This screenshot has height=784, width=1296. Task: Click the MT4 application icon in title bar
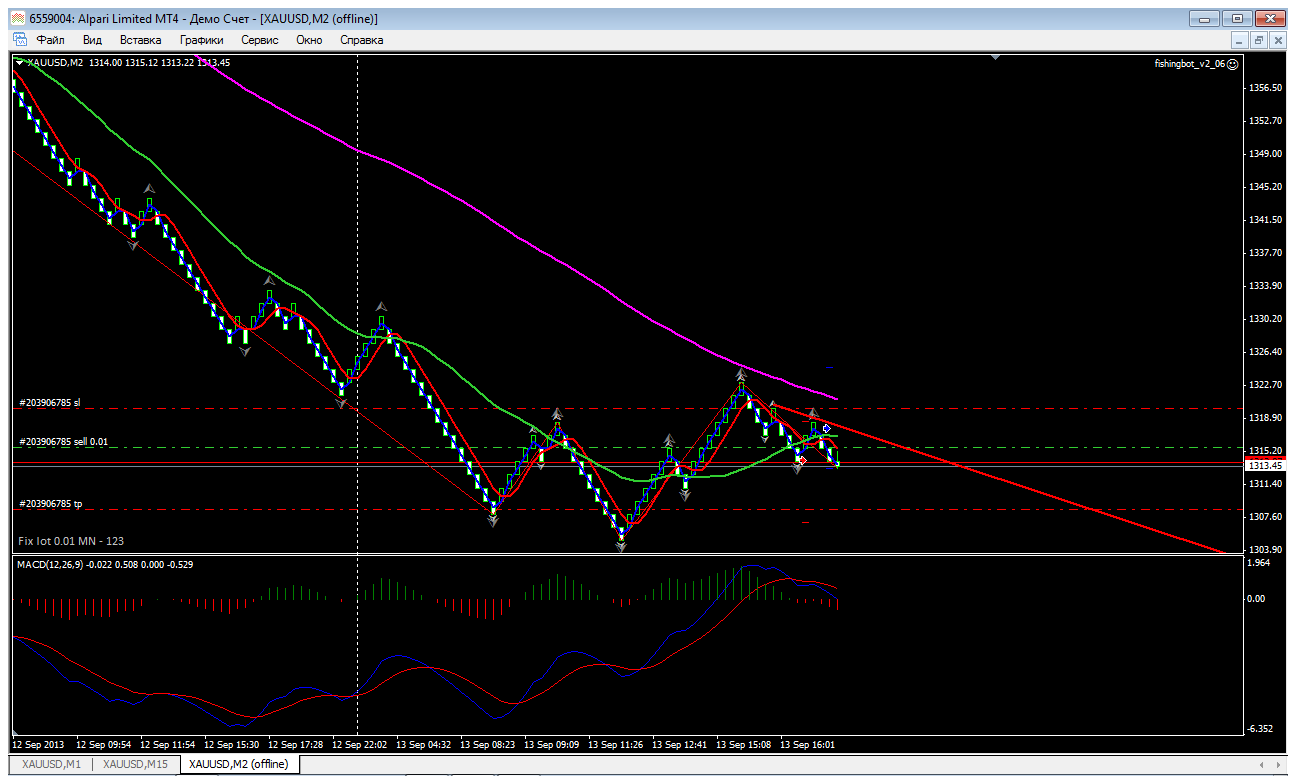[x=17, y=18]
